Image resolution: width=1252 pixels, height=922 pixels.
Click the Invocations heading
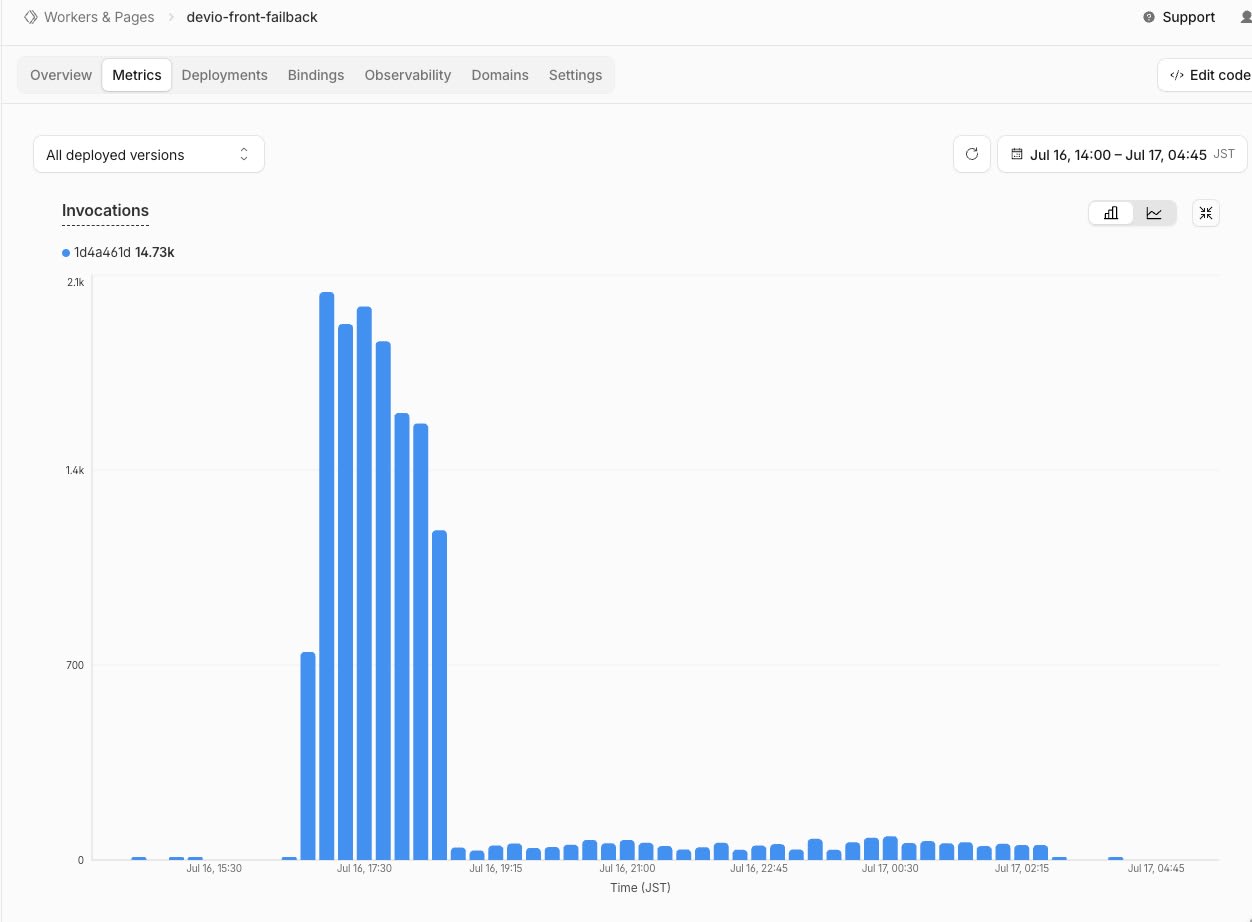105,210
